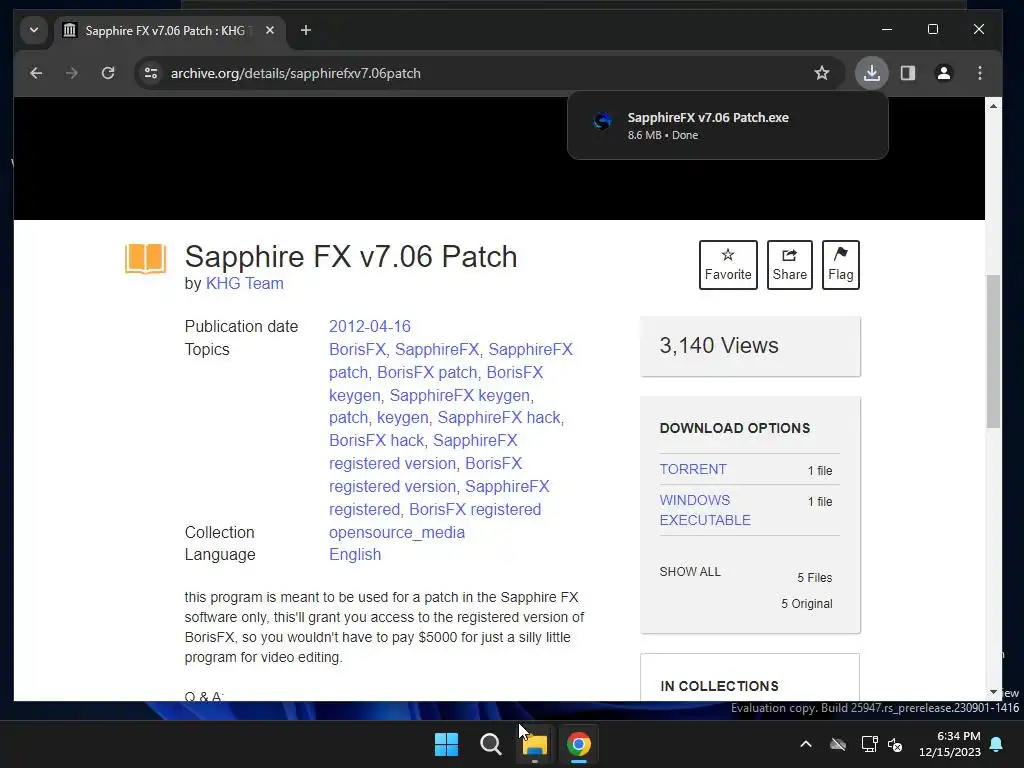Show hidden system tray icons
The height and width of the screenshot is (768, 1024).
click(806, 744)
